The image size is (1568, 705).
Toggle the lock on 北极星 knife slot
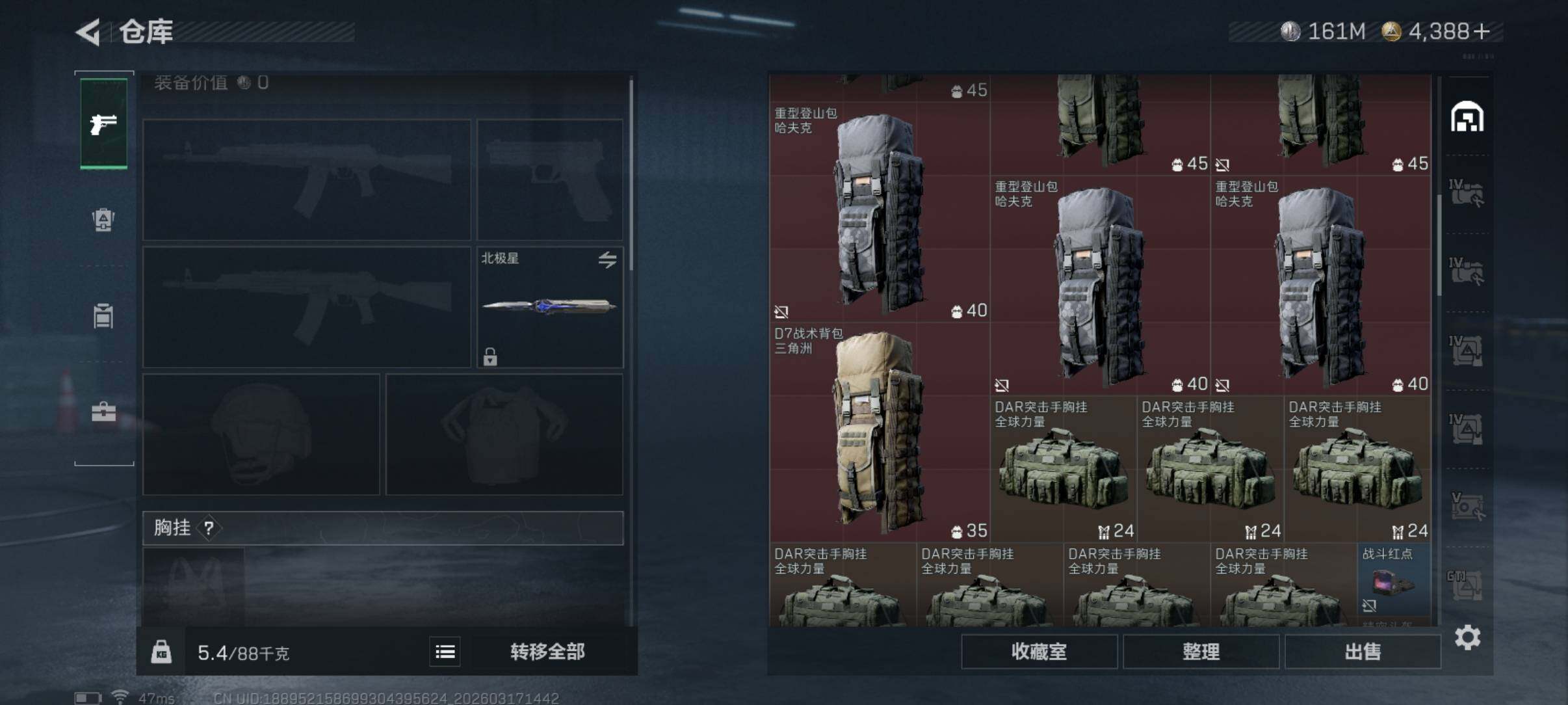(490, 356)
